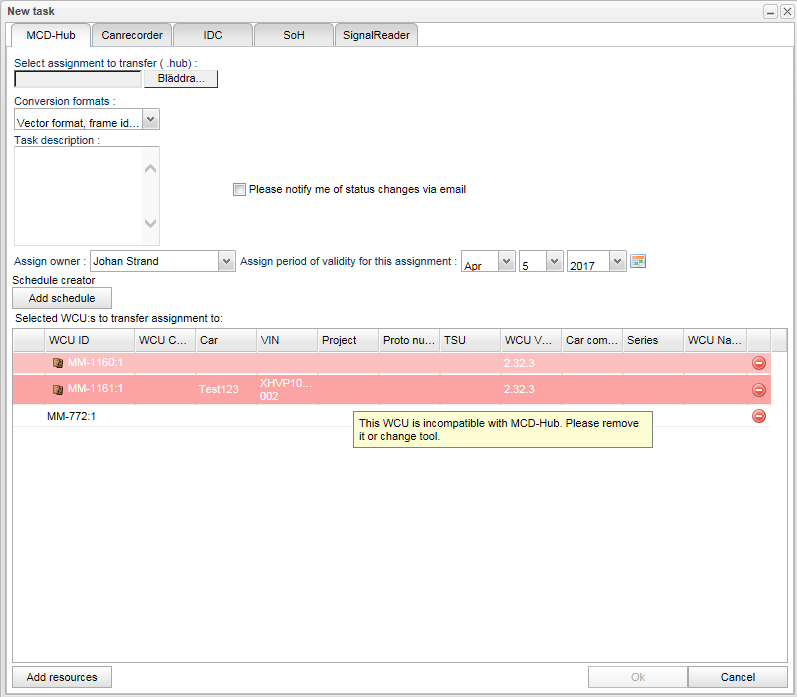Sort table by the WCU ID column header

[x=88, y=340]
